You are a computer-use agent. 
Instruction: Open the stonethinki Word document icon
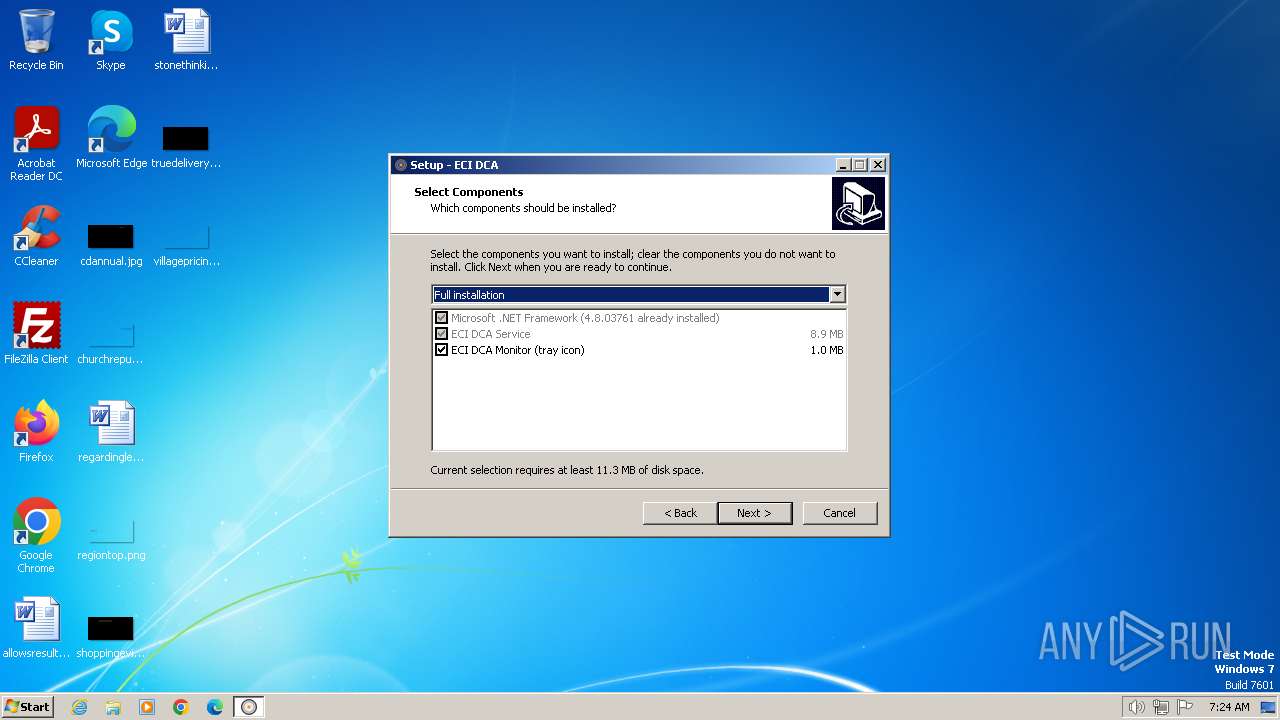[186, 40]
